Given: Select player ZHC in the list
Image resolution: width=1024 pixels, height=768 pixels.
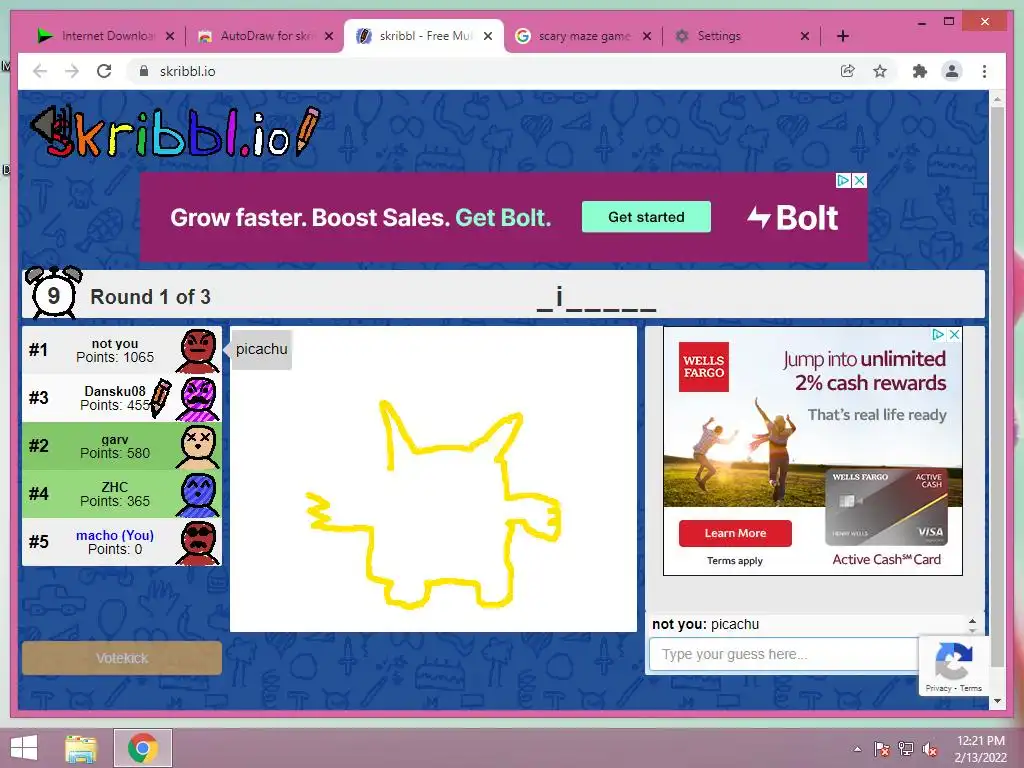Looking at the screenshot, I should click(x=121, y=494).
